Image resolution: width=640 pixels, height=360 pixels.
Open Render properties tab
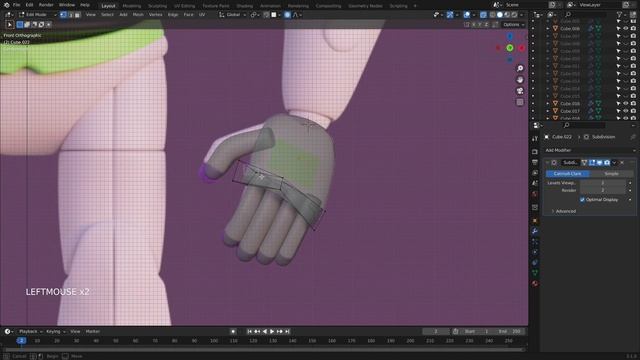(x=535, y=152)
